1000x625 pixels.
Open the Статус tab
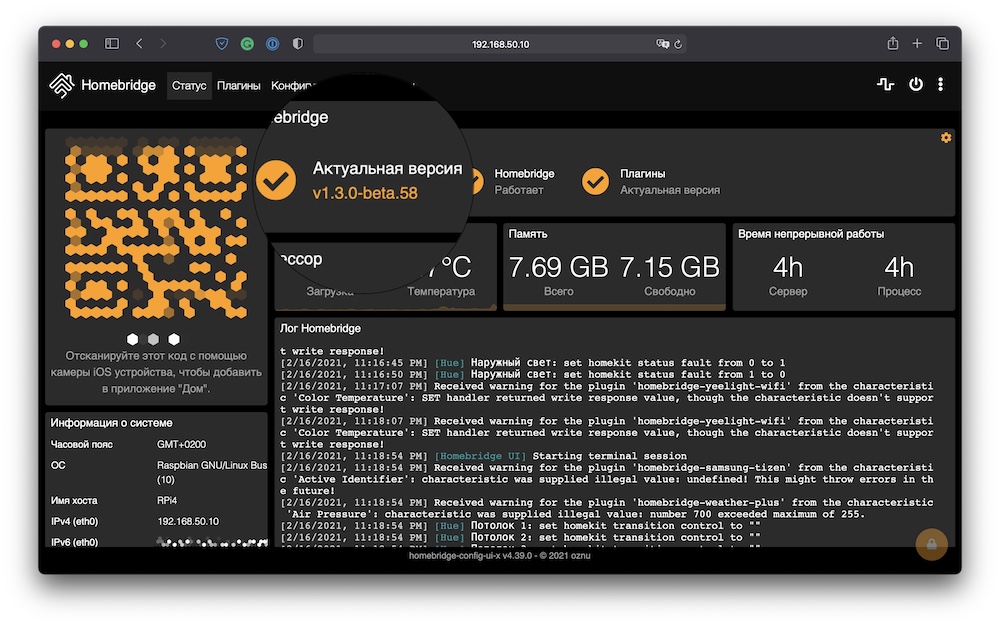point(189,85)
